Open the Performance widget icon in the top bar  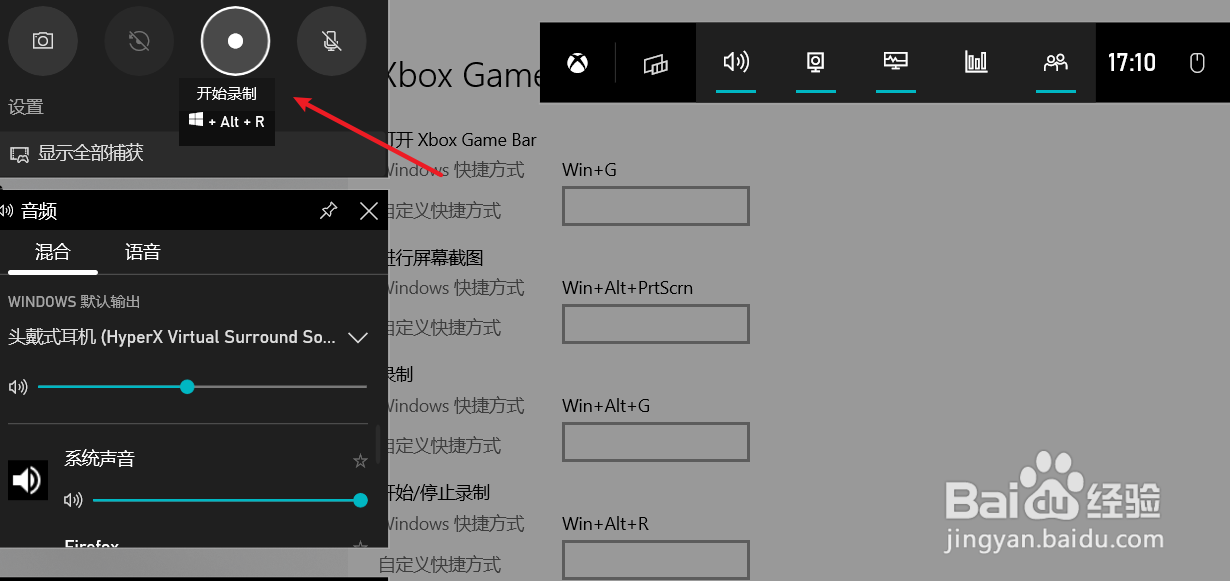pos(976,62)
